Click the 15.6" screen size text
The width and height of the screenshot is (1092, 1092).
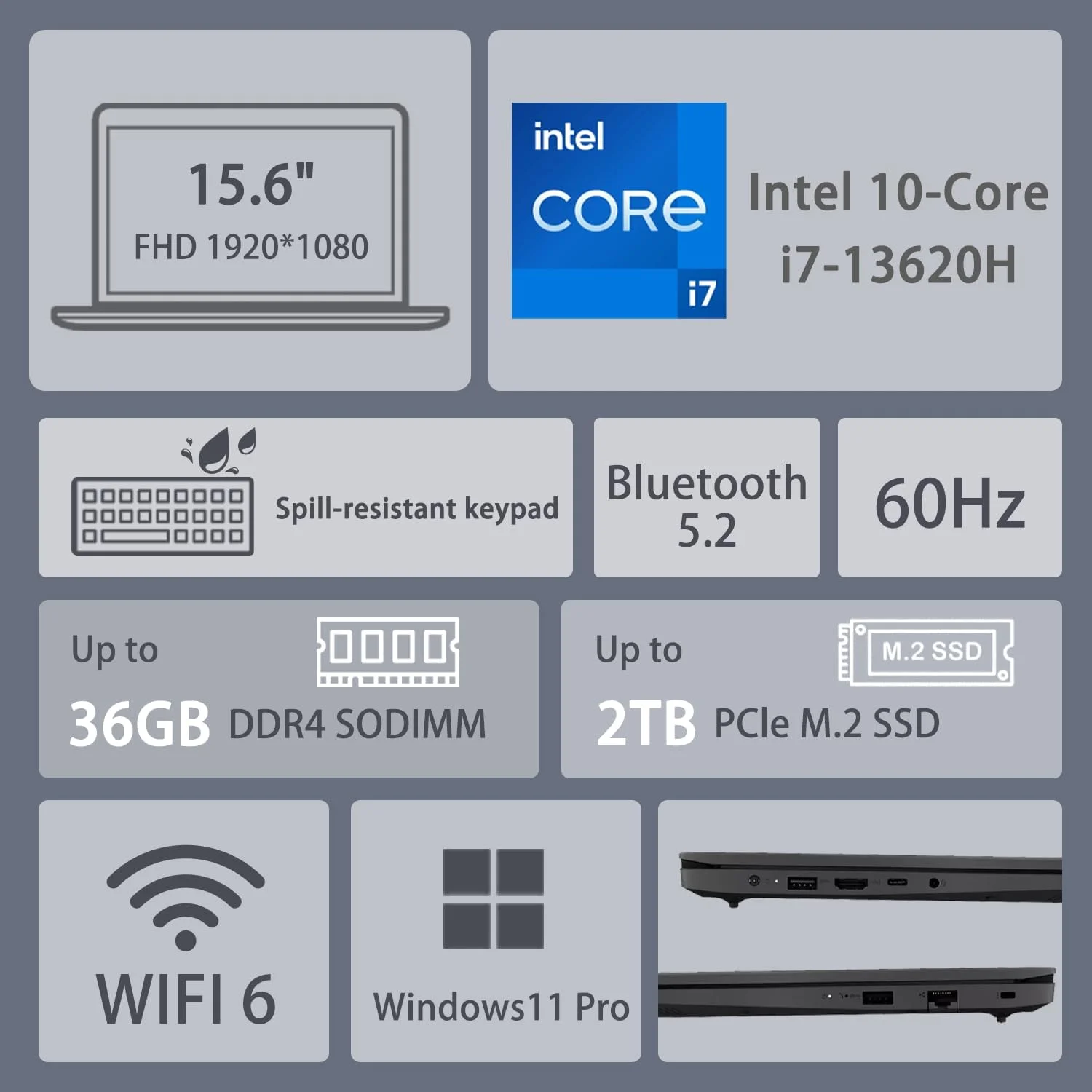click(x=251, y=184)
